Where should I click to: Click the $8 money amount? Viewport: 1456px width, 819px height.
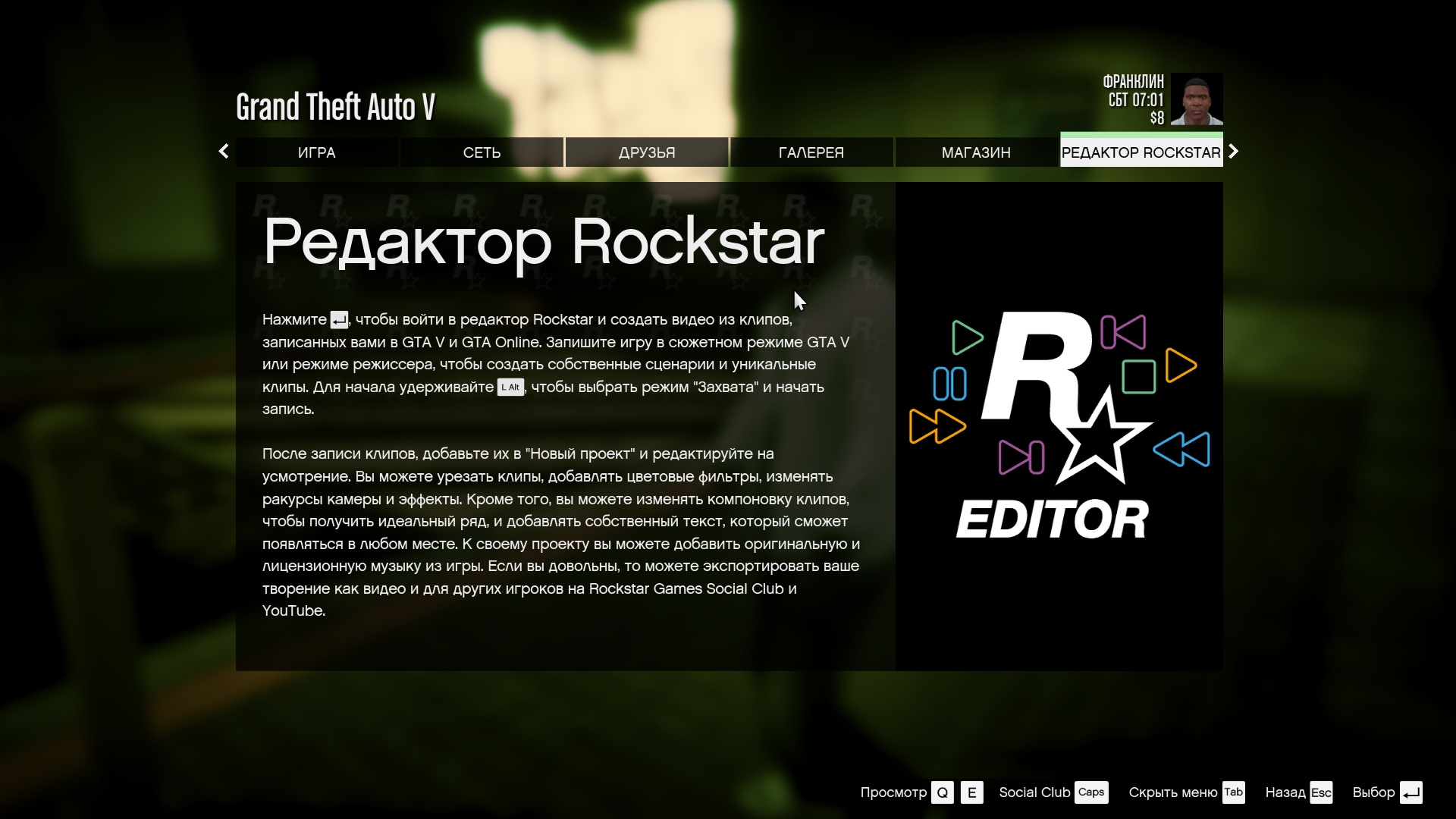pos(1156,118)
